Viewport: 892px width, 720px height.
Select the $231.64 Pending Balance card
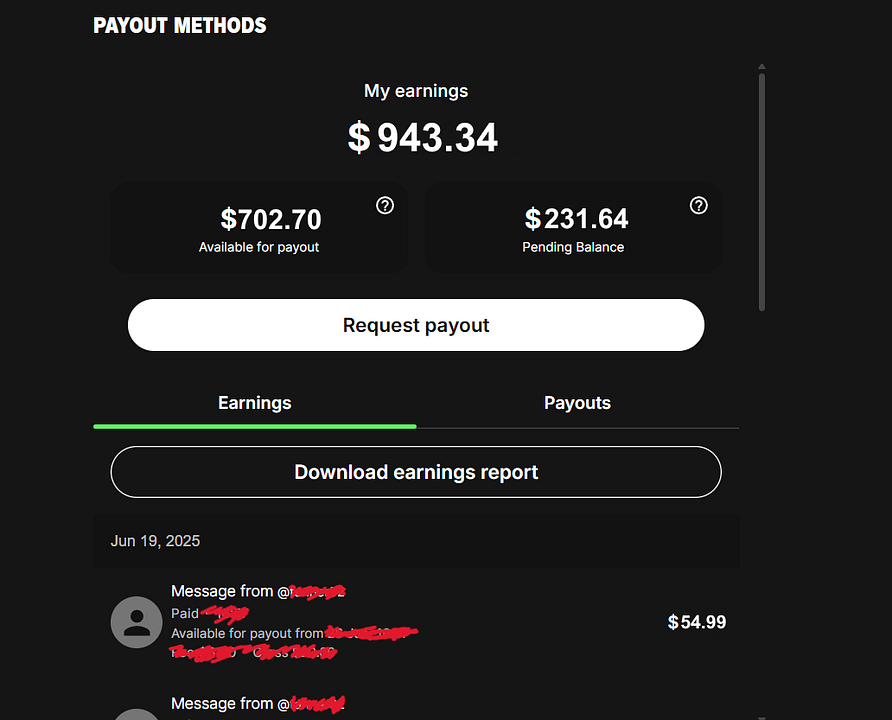point(573,227)
